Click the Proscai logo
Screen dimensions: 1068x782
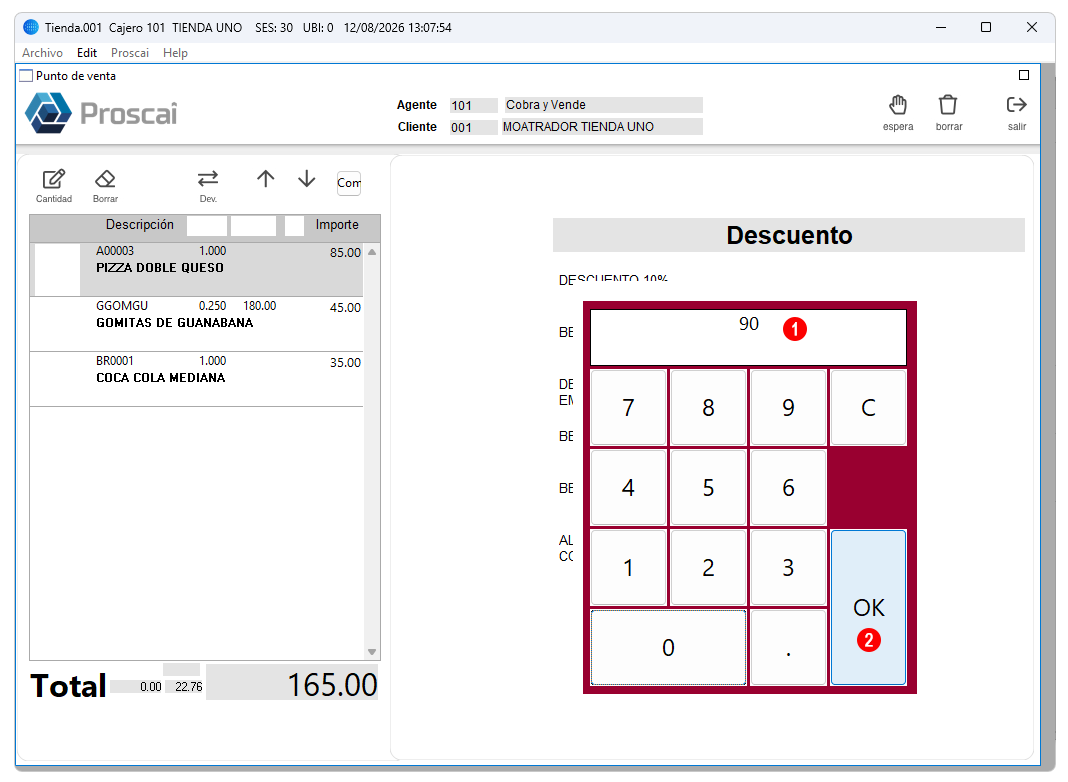101,113
